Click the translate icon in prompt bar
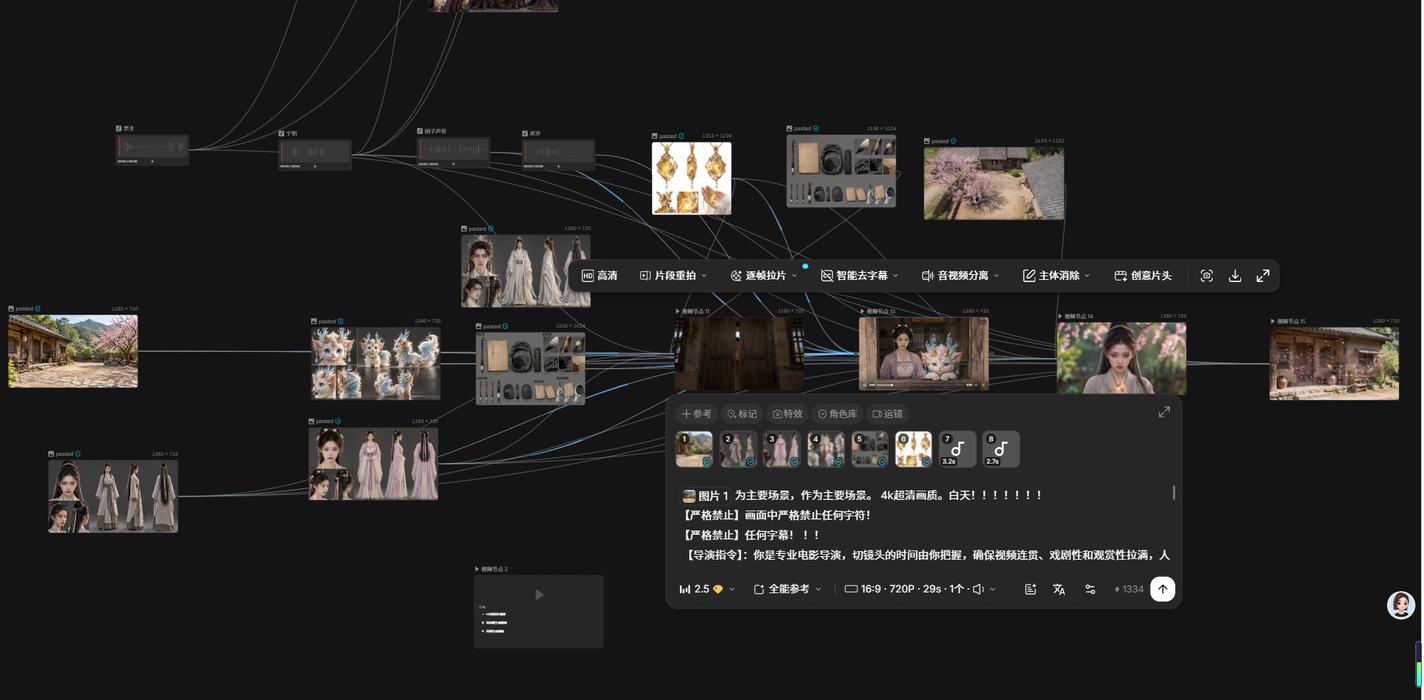This screenshot has height=700, width=1424. coord(1060,590)
